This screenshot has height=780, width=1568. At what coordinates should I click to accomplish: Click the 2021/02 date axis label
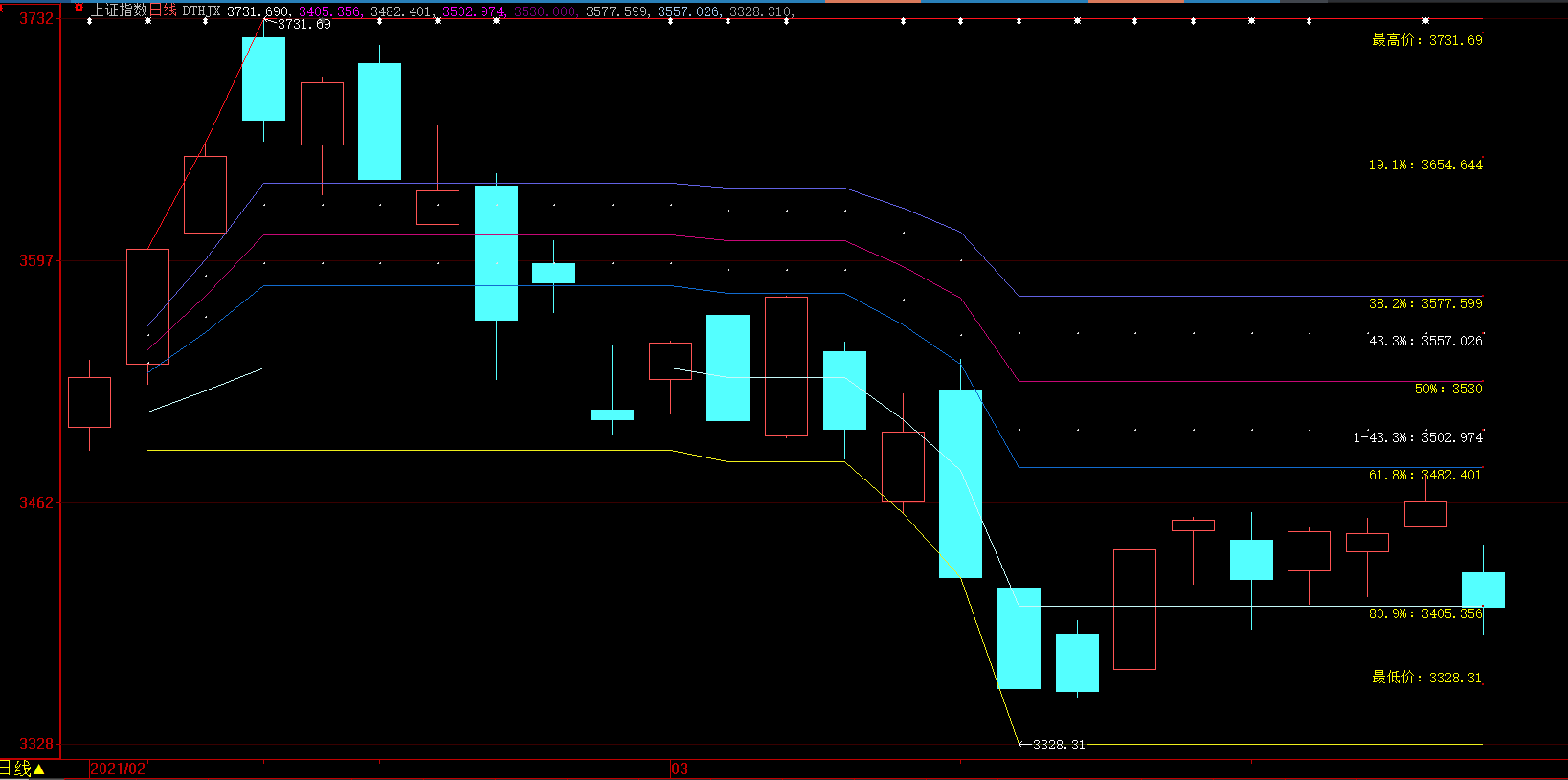[x=118, y=769]
